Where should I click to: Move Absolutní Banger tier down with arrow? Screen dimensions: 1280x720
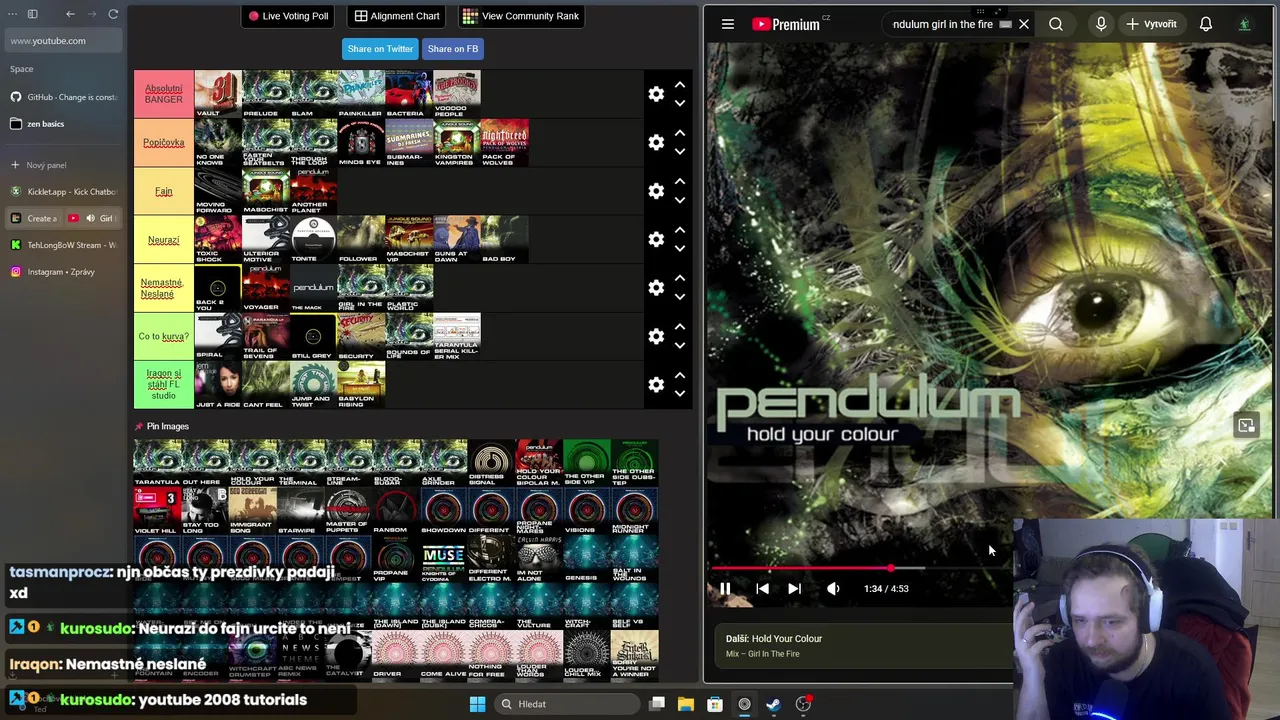click(680, 103)
